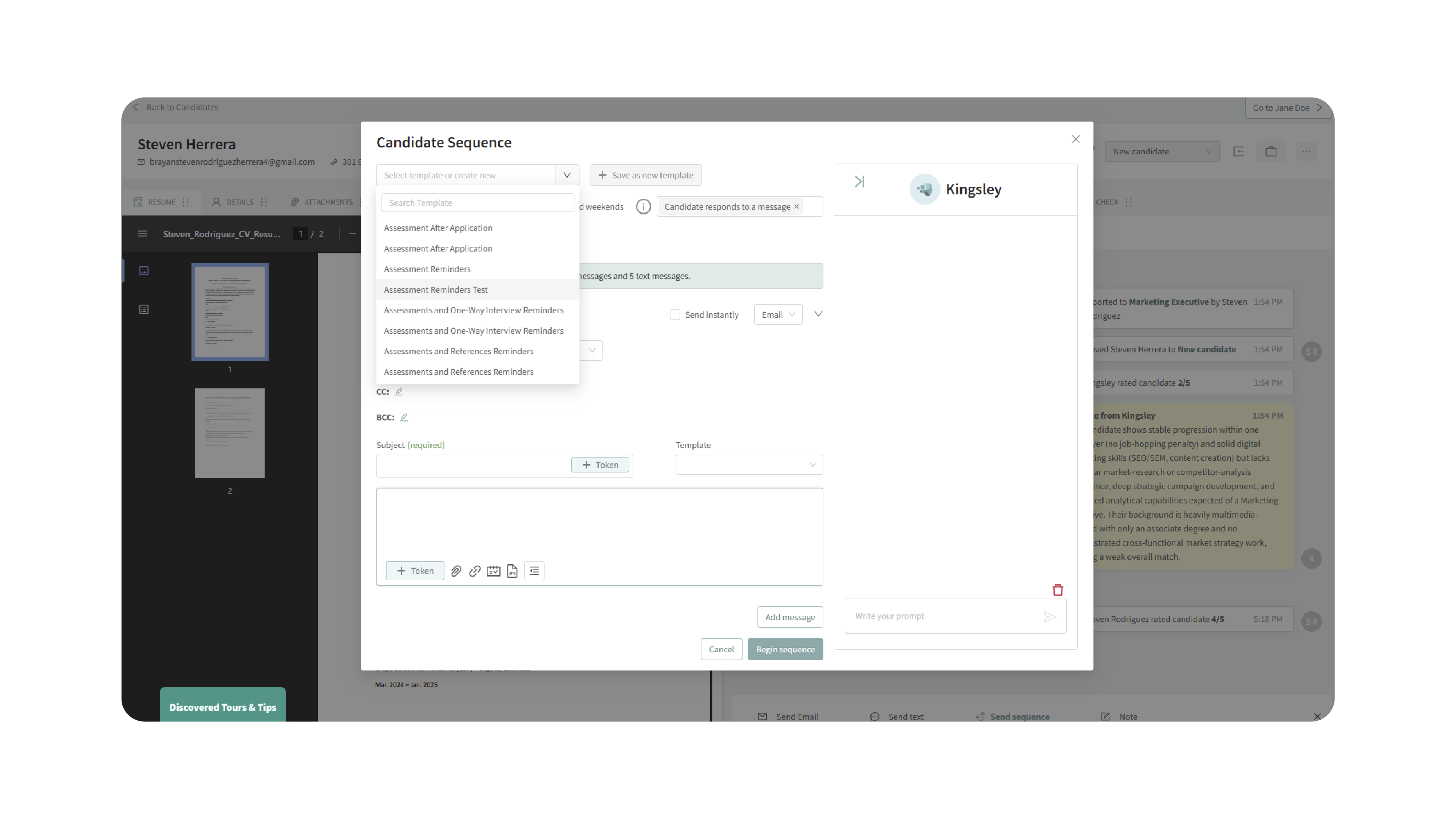Toggle the 'Select template or create new' dropdown arrow

[567, 175]
